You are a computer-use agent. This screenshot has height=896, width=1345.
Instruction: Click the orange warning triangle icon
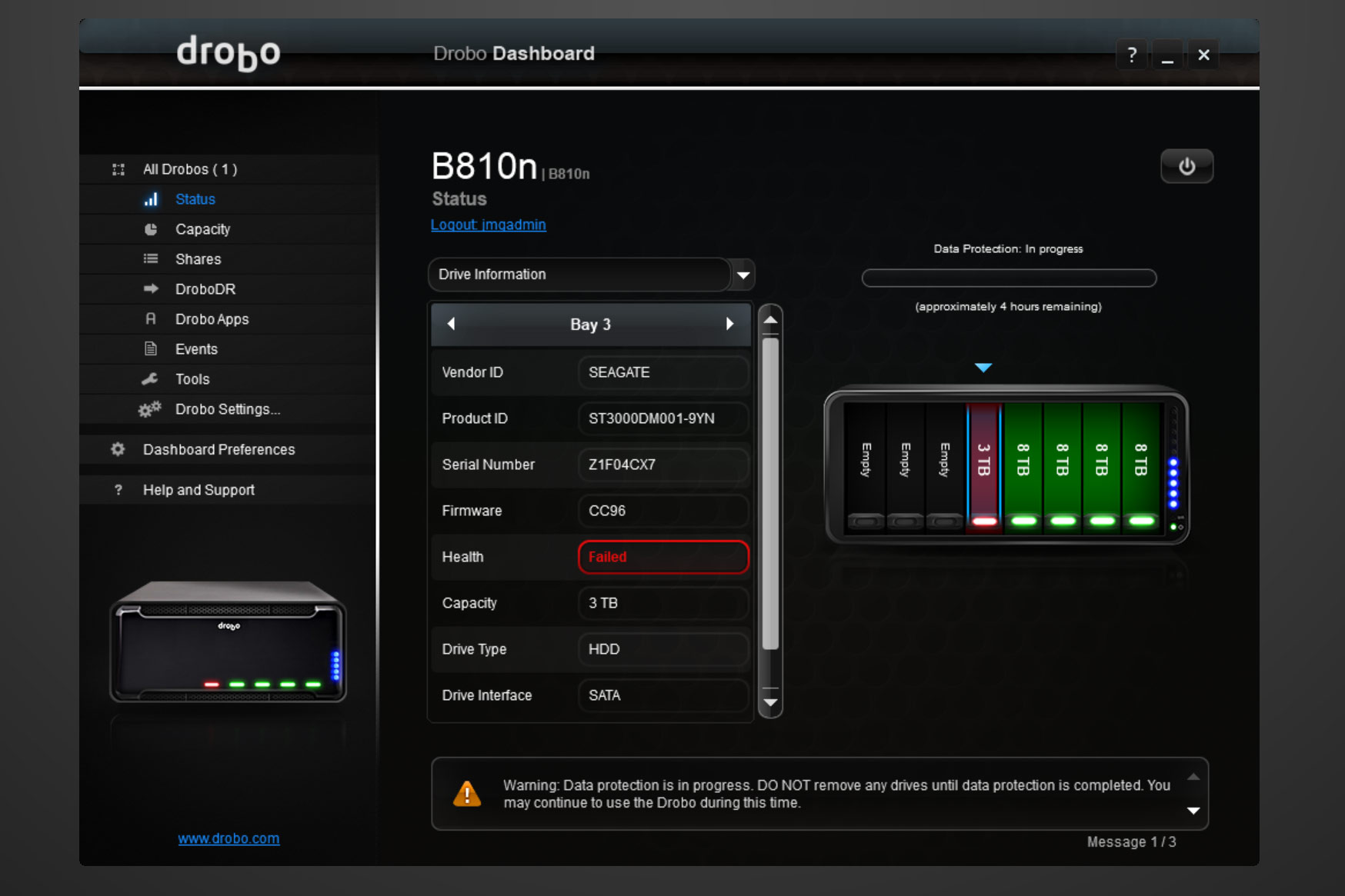click(x=467, y=793)
